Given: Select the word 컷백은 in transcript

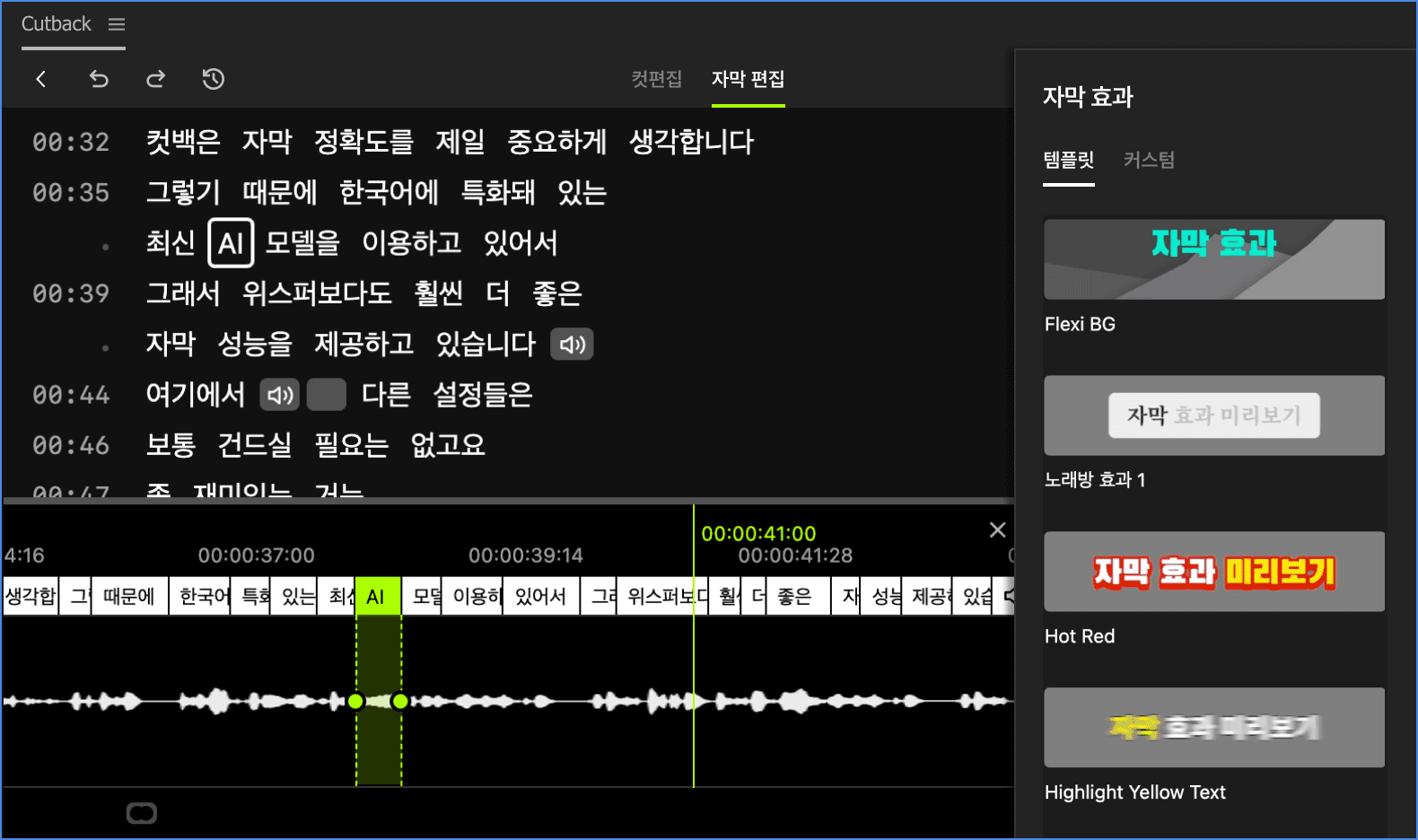Looking at the screenshot, I should tap(183, 142).
